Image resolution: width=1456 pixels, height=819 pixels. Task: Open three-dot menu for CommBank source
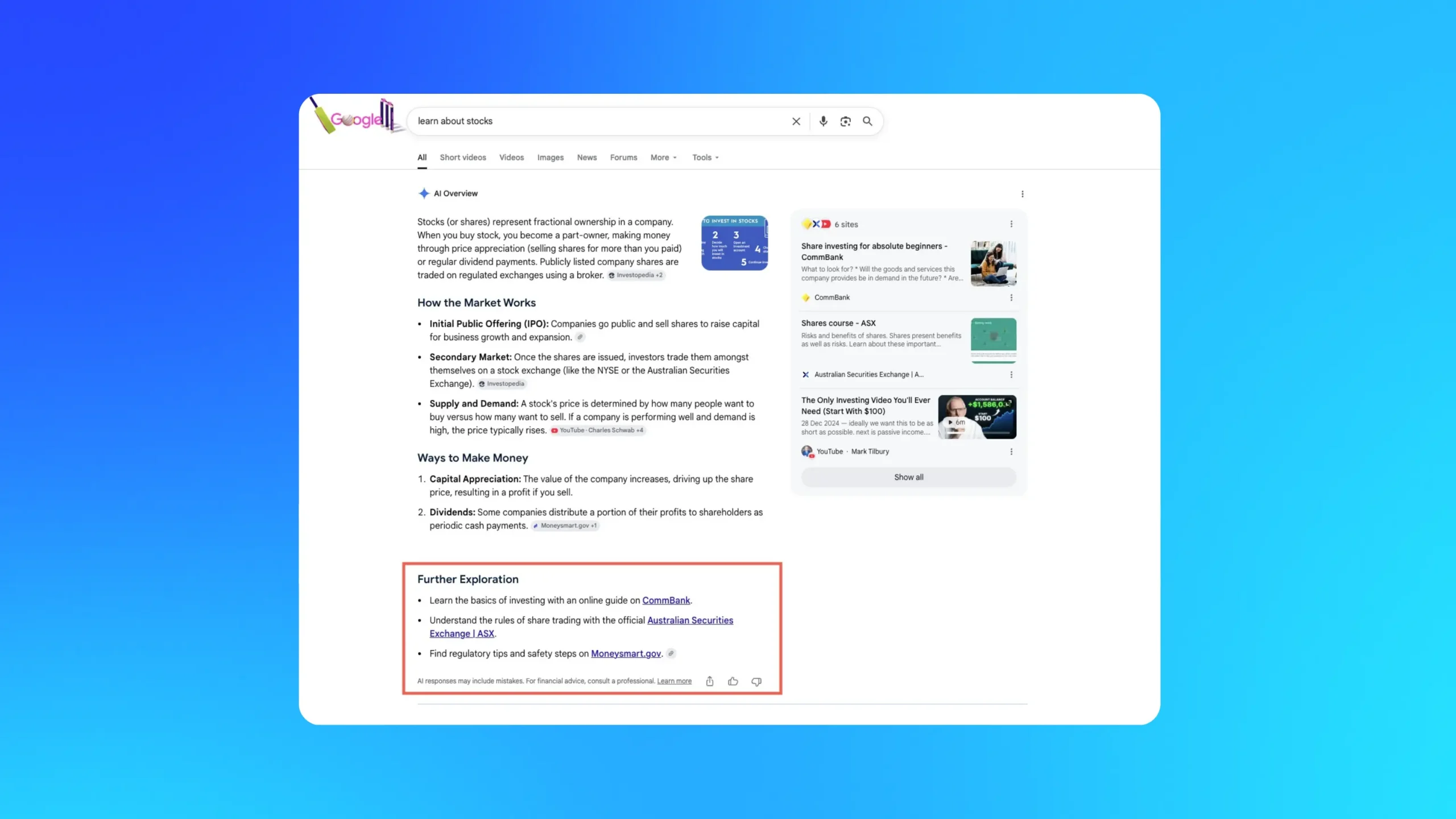(x=1011, y=297)
